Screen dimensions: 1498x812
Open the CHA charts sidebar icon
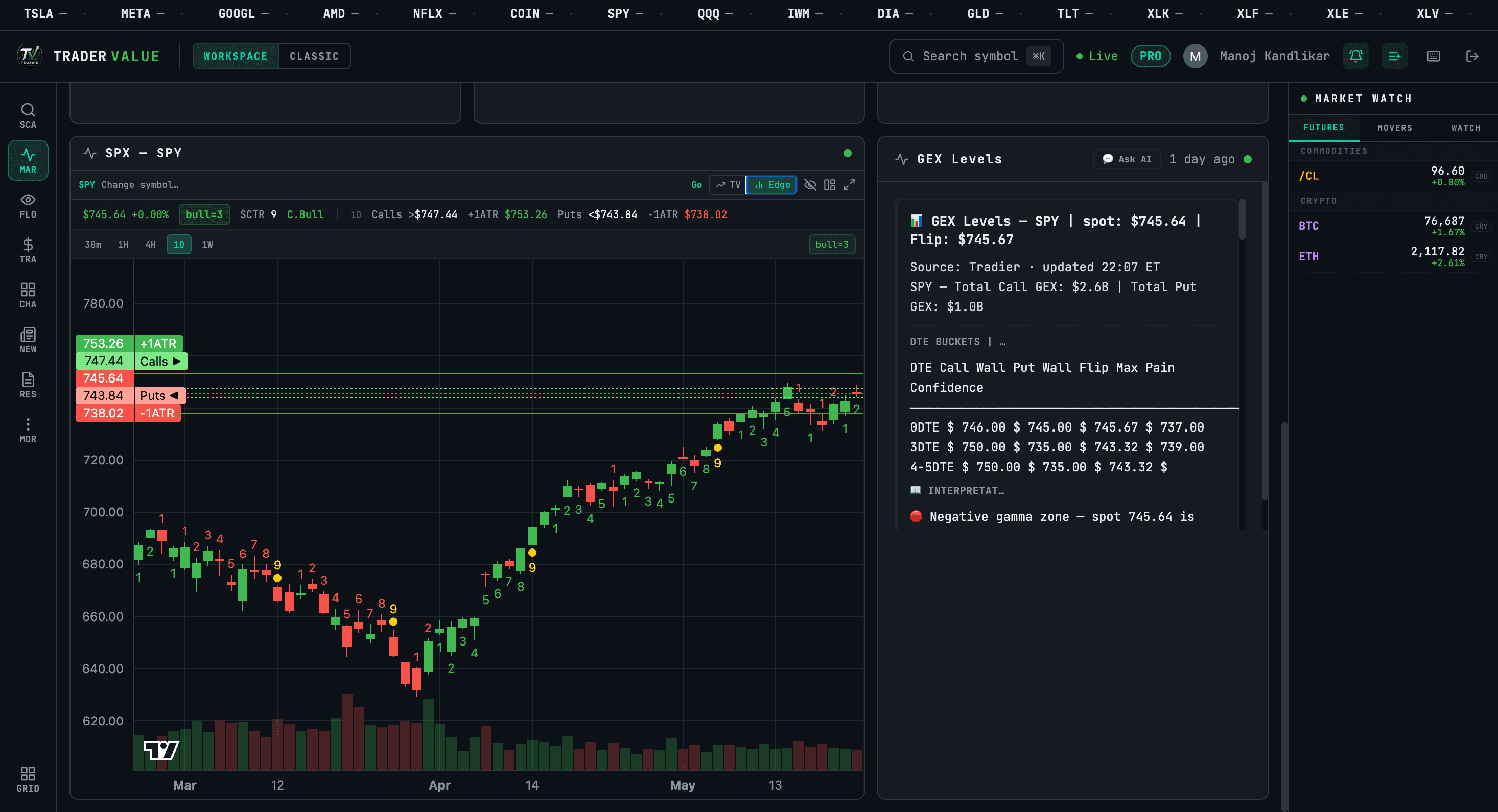pos(28,295)
